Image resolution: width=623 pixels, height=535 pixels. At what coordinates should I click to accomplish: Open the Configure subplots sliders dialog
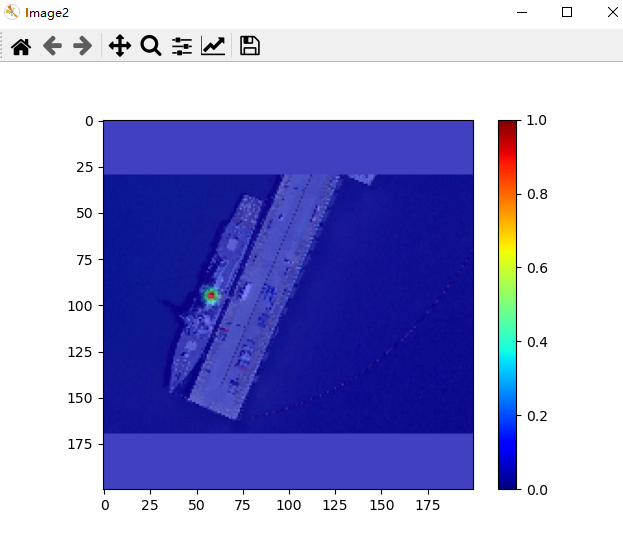click(x=182, y=46)
